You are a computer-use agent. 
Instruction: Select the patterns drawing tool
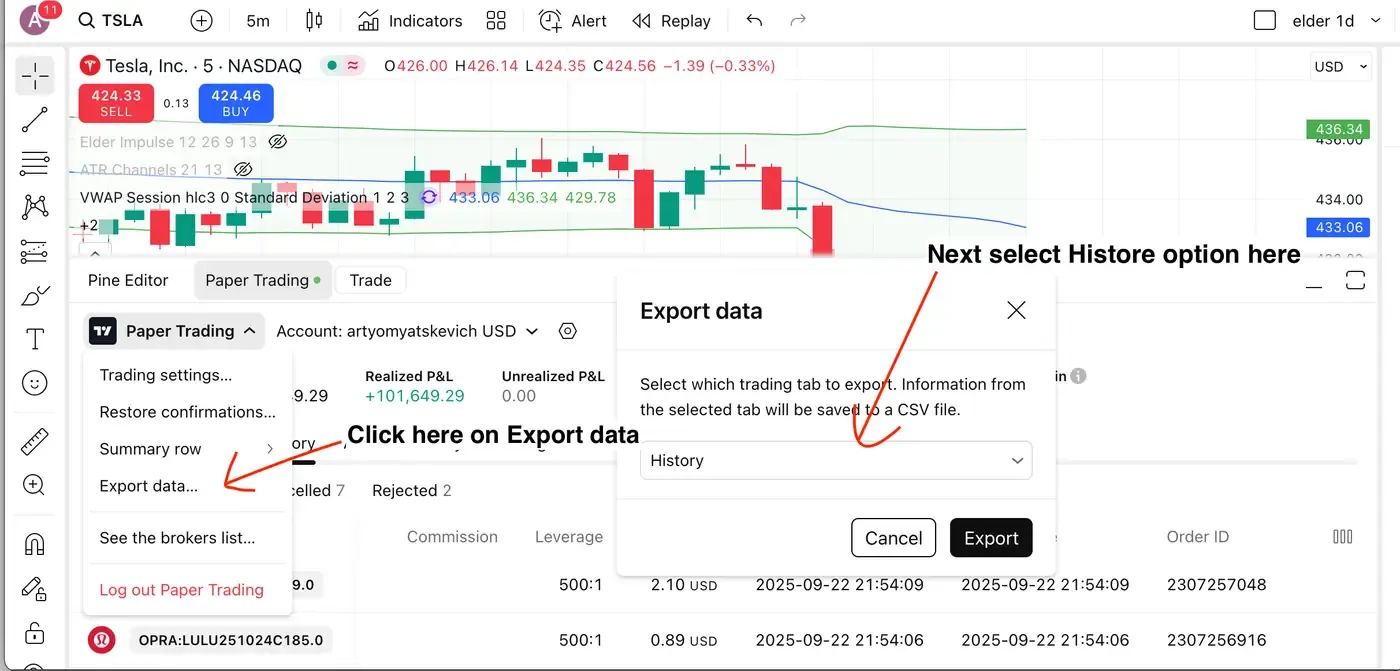35,207
